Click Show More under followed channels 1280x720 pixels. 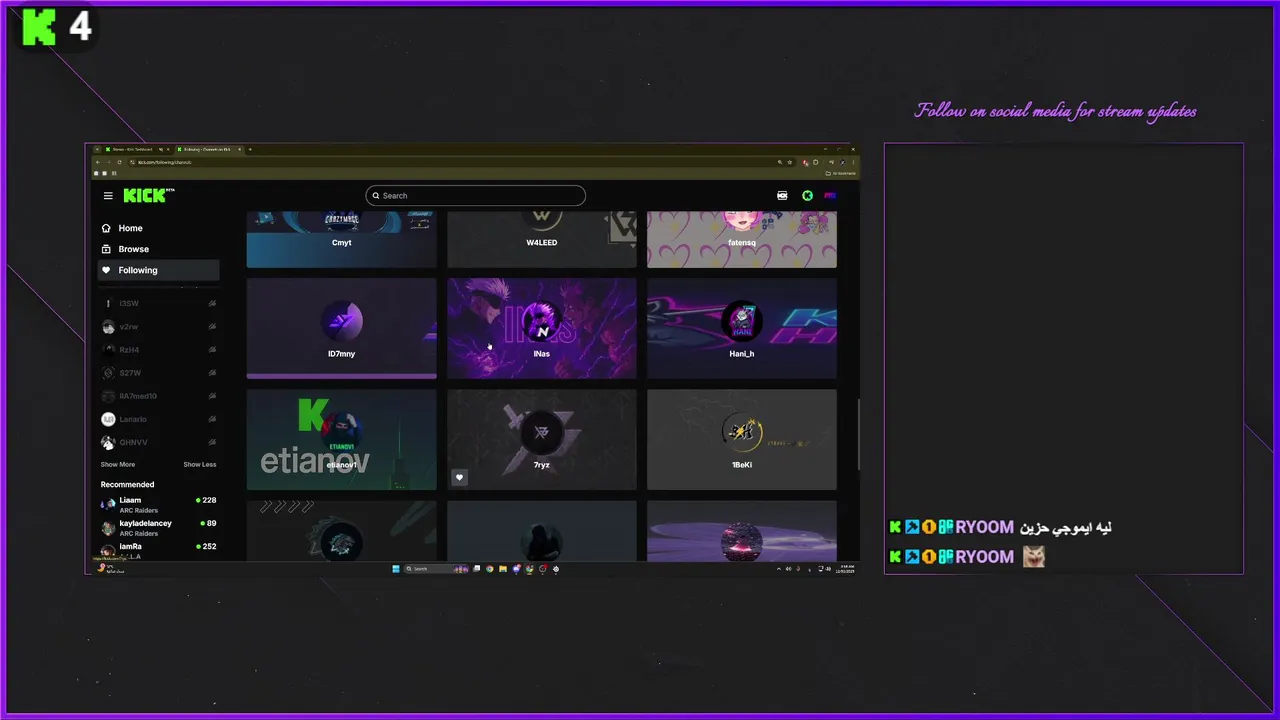[117, 464]
